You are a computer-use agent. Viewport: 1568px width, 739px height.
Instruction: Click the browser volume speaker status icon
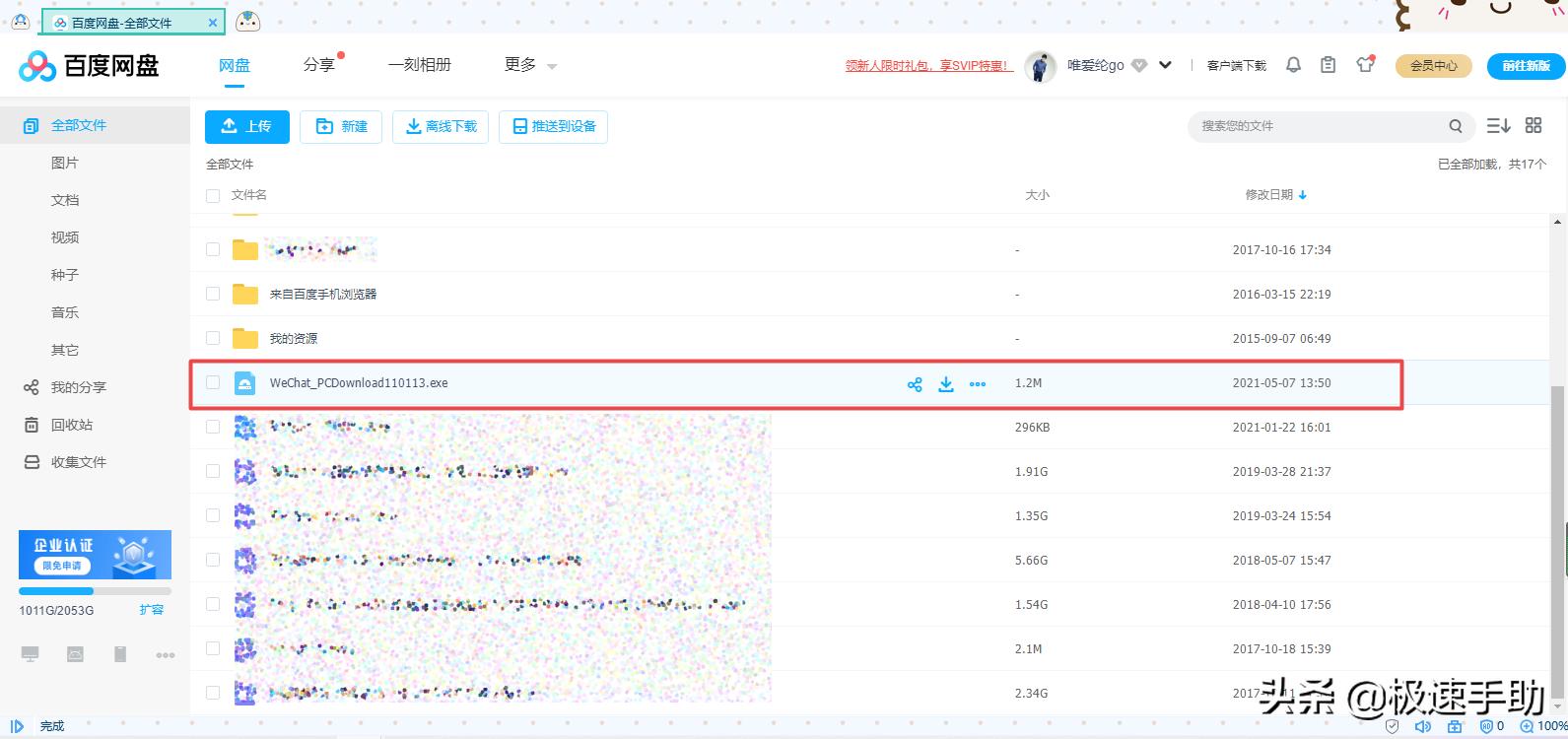[1423, 727]
